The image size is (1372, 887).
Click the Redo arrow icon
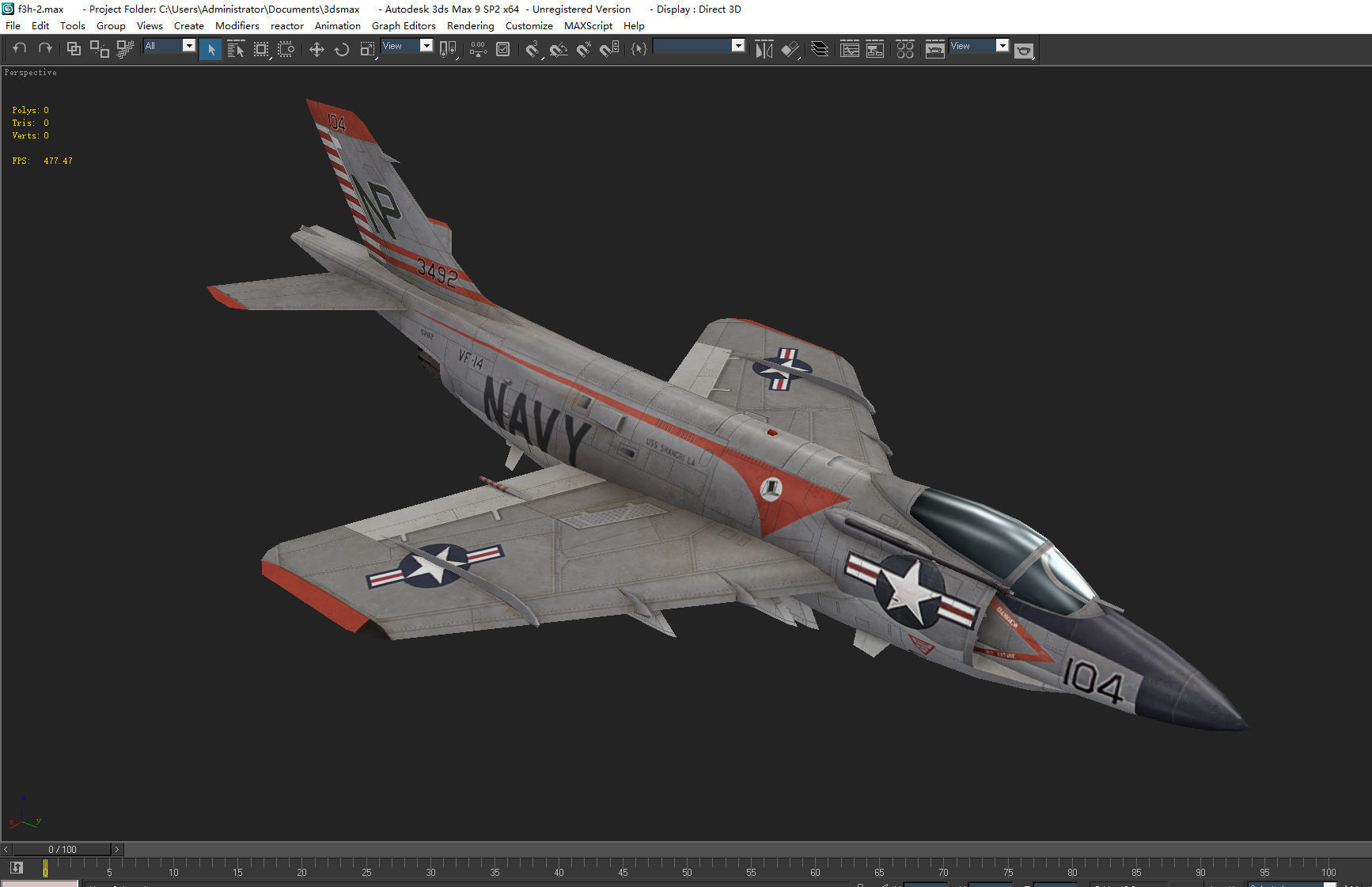point(45,49)
